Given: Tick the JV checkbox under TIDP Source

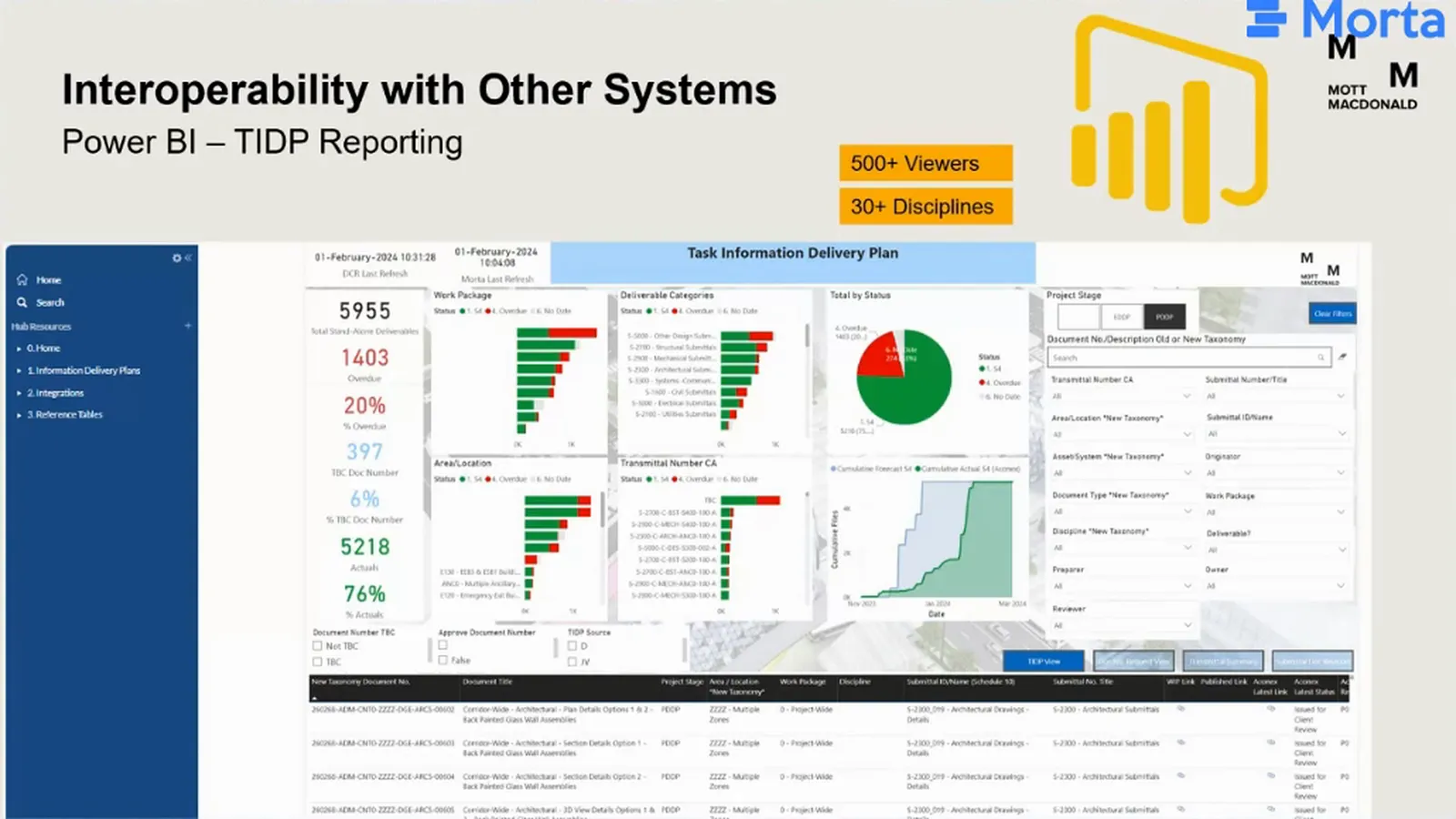Looking at the screenshot, I should pyautogui.click(x=572, y=662).
